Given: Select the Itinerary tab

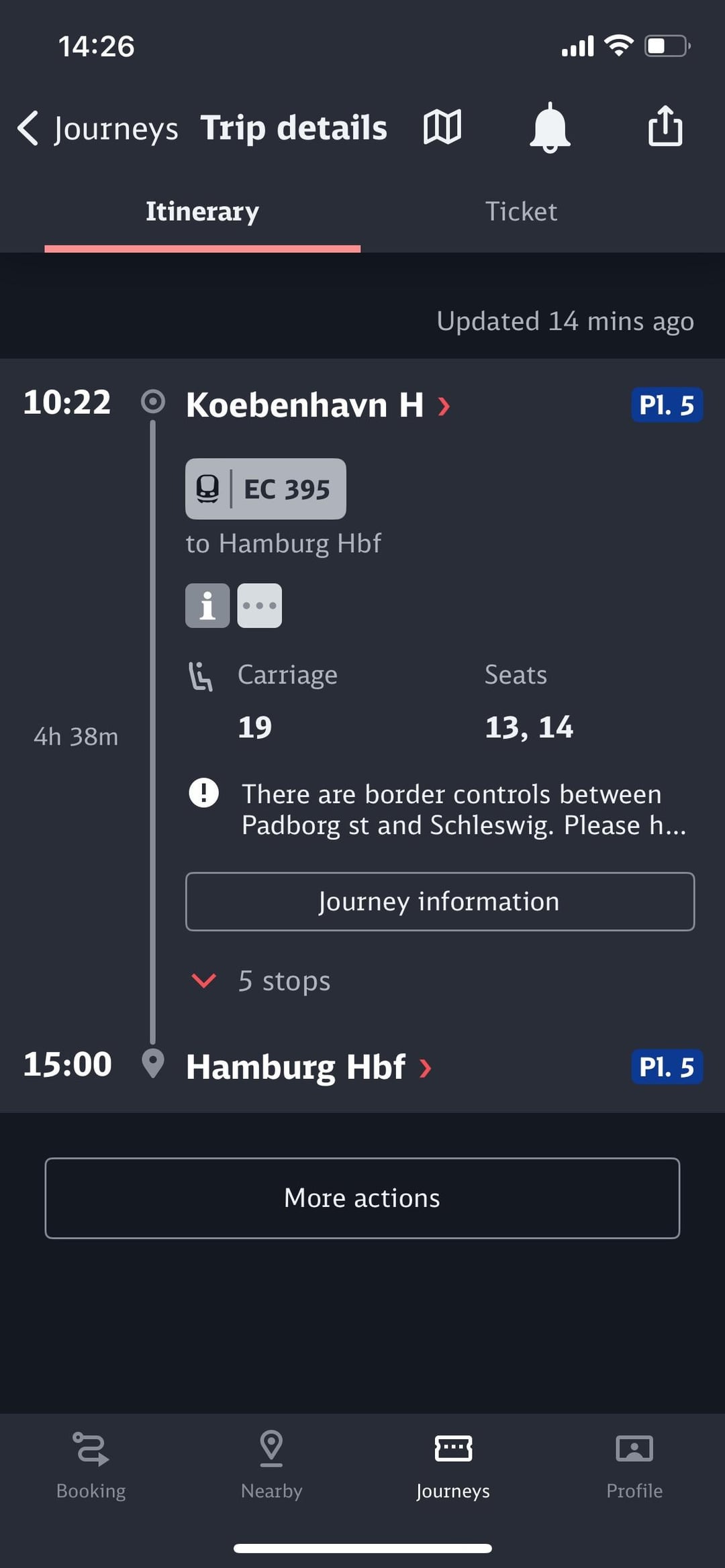Looking at the screenshot, I should tap(202, 211).
